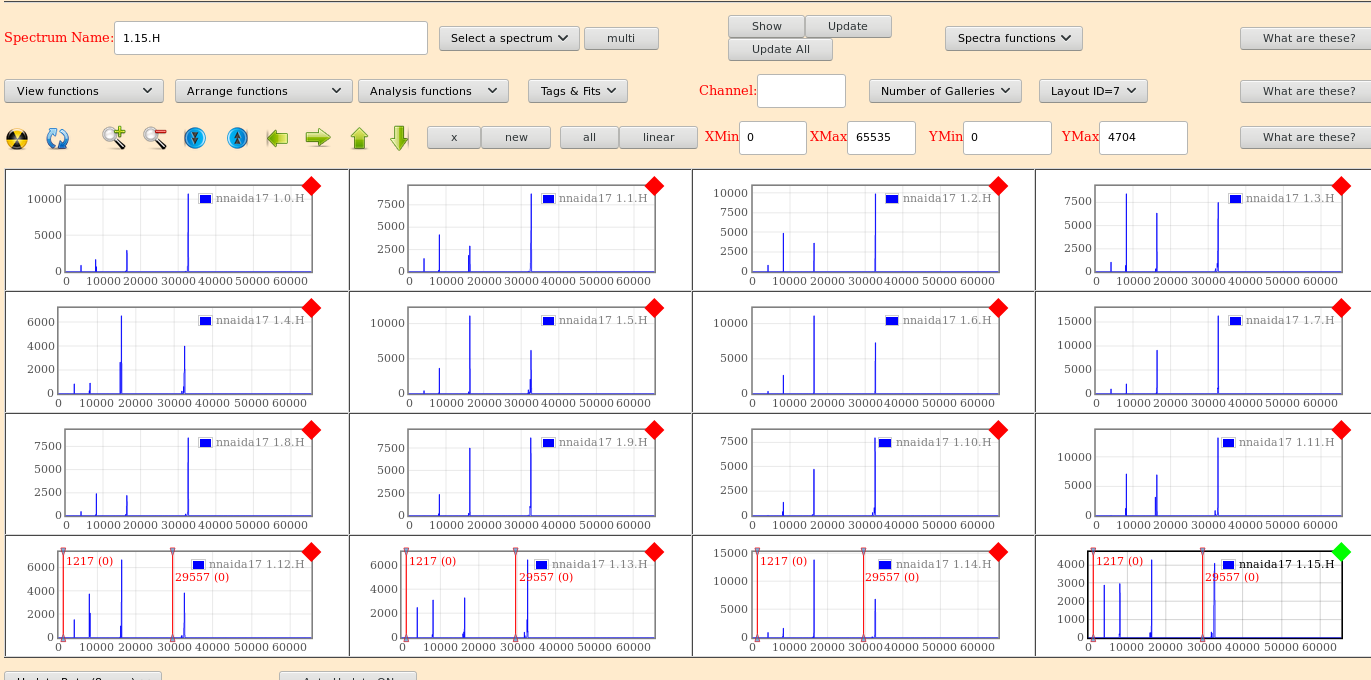The image size is (1371, 680).
Task: Open the Analysis functions menu
Action: tap(433, 91)
